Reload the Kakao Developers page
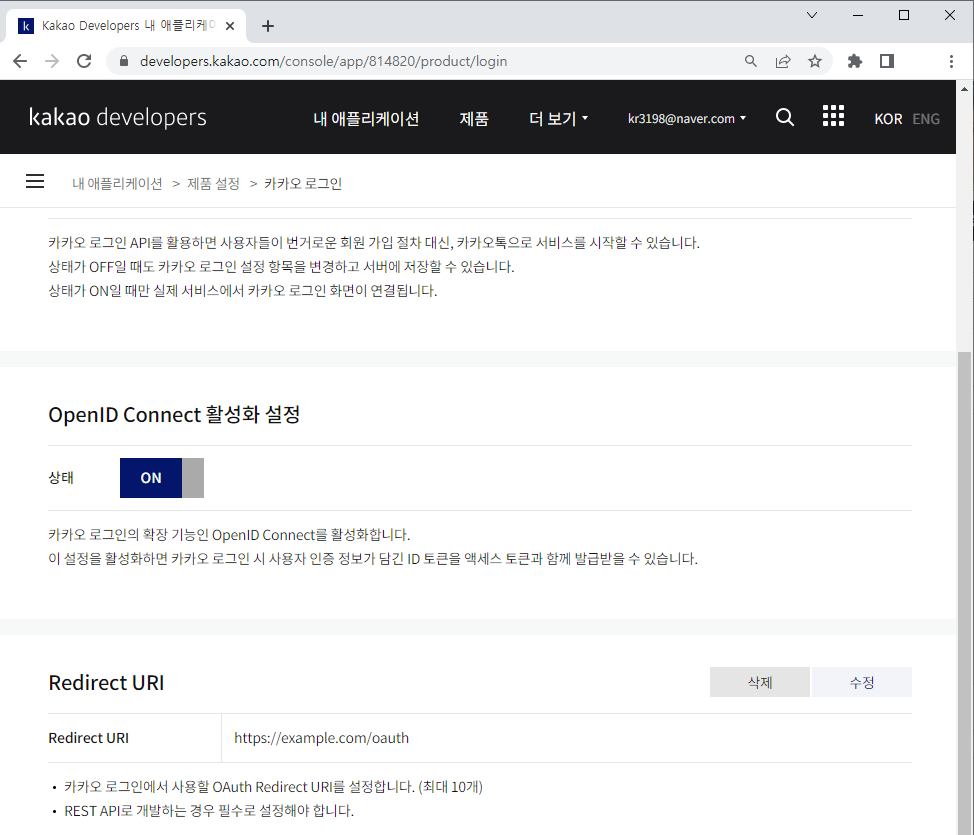This screenshot has height=835, width=974. [x=84, y=61]
